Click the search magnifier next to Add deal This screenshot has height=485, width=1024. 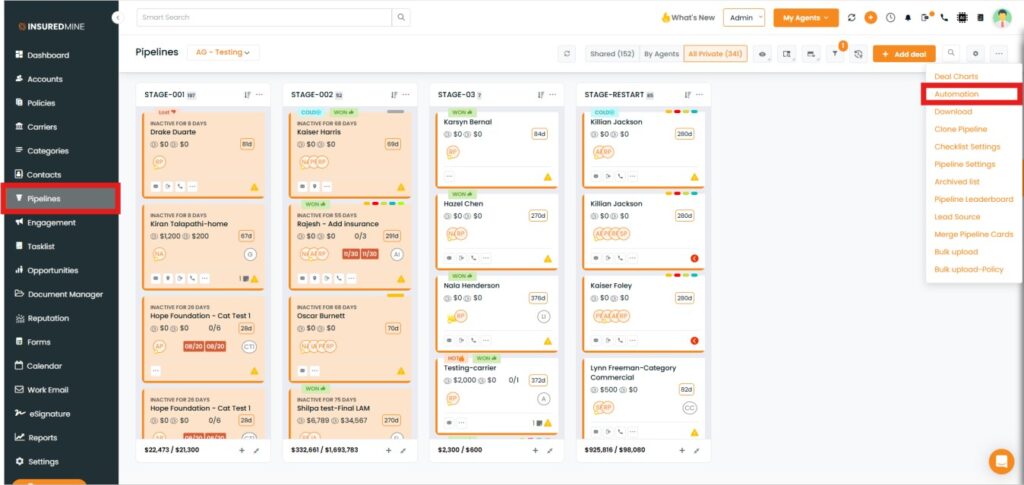950,53
